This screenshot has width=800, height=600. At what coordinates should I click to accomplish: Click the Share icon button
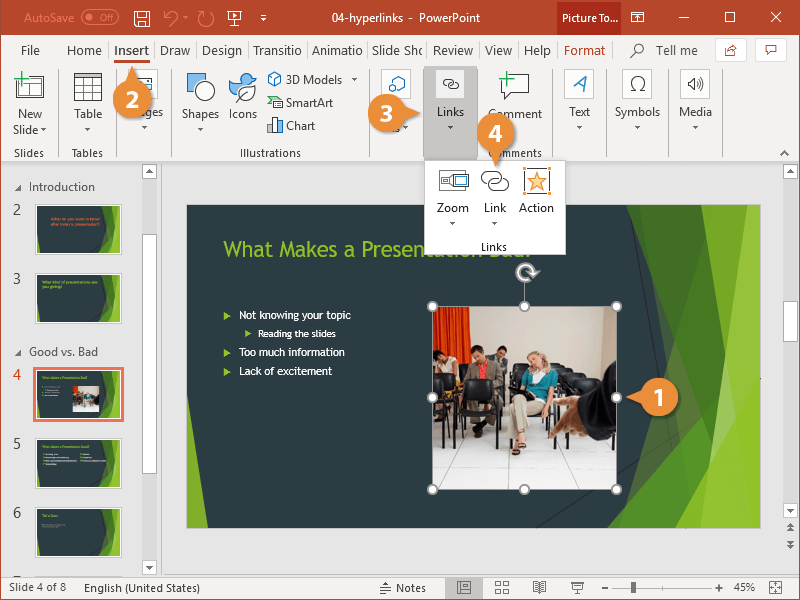click(x=731, y=50)
